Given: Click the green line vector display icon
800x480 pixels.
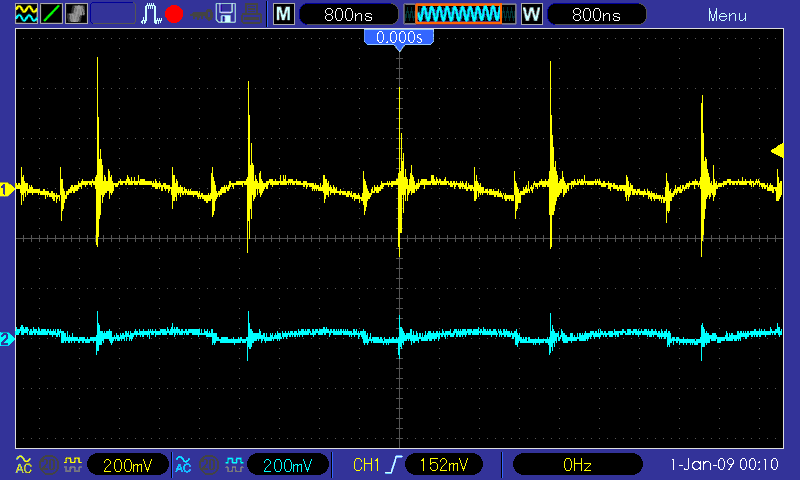Looking at the screenshot, I should point(51,14).
